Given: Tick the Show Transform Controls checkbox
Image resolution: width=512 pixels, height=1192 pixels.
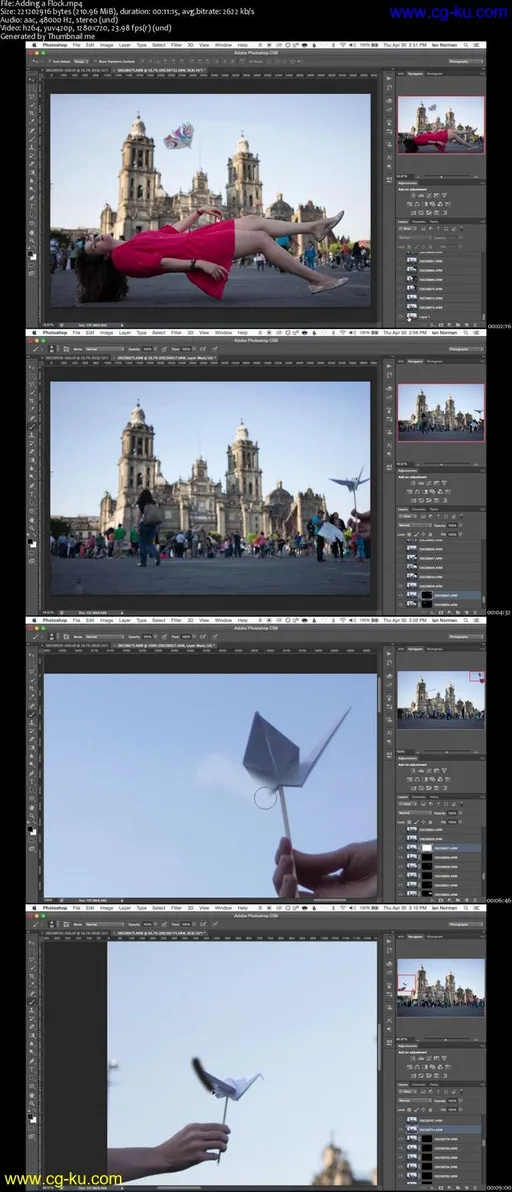Looking at the screenshot, I should (95, 61).
